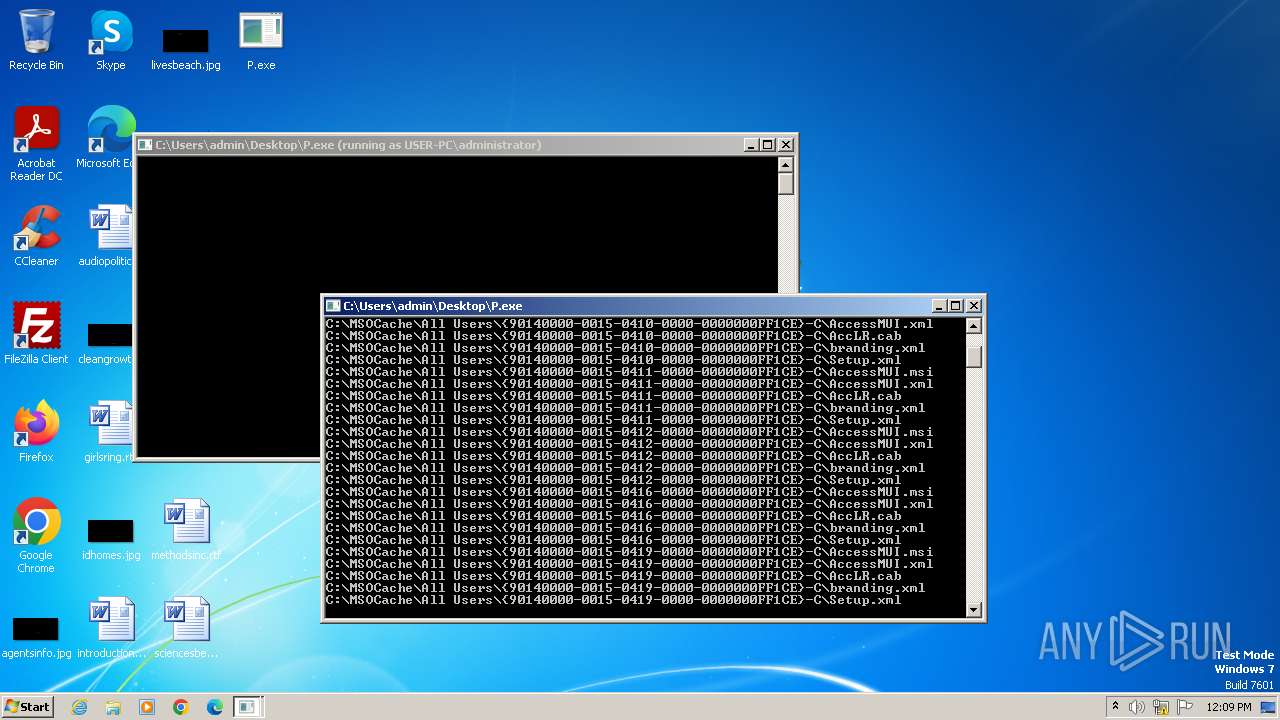
Task: Click the 0419 Setup.xml console line
Action: pyautogui.click(x=613, y=600)
